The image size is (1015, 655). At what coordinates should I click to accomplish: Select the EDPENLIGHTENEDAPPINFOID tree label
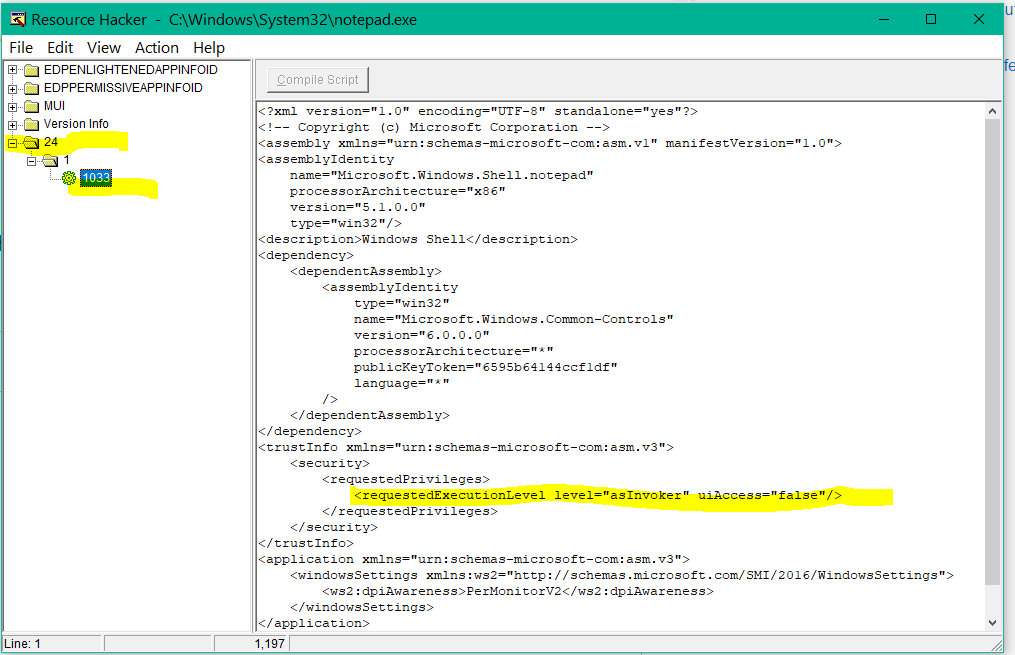pos(131,70)
